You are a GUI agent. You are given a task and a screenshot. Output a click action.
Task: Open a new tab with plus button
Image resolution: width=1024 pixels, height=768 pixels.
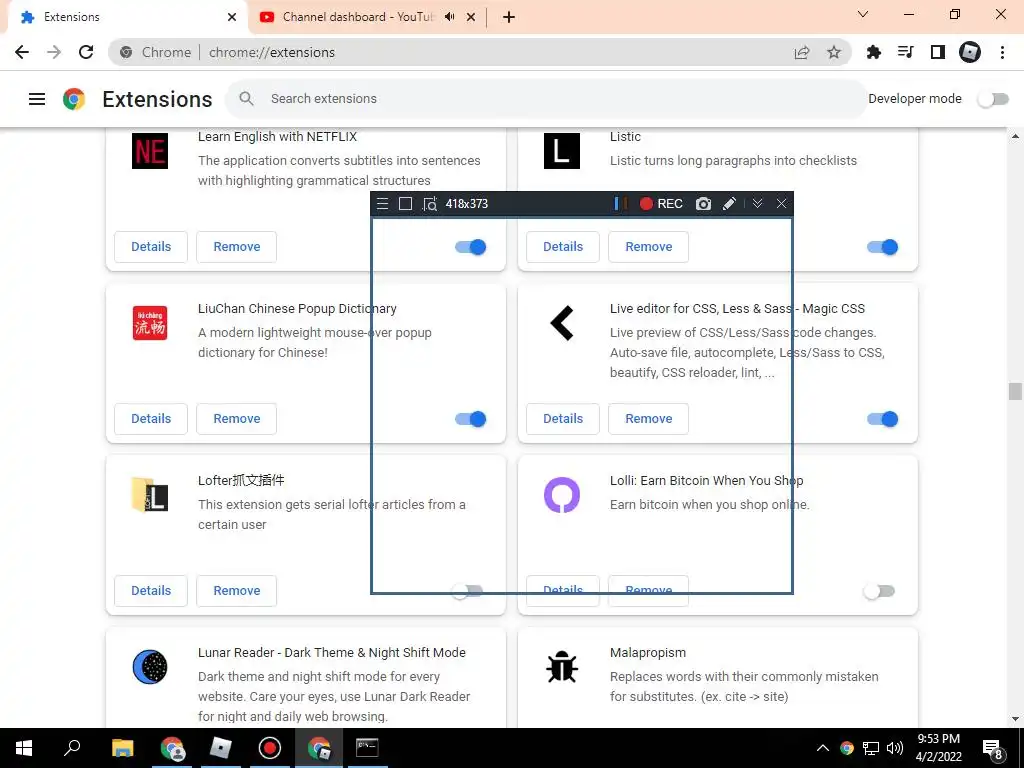click(509, 17)
